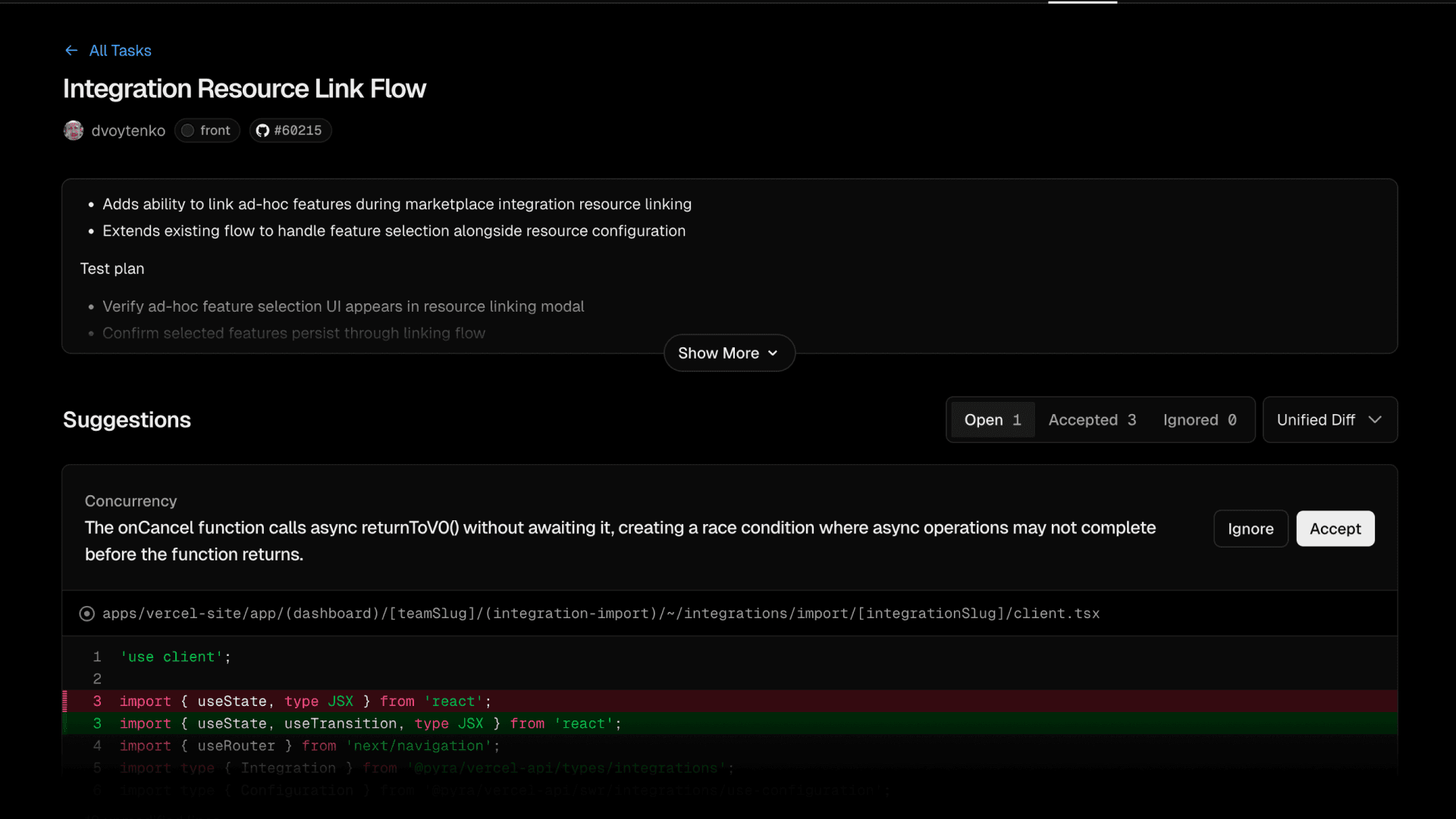Click the red diff marker beside removed line 3

(x=65, y=701)
